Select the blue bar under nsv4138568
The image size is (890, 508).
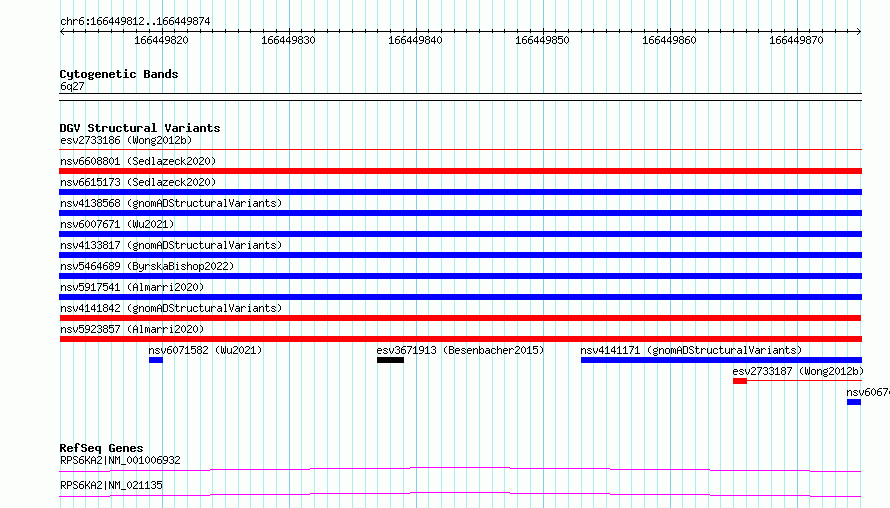(x=460, y=213)
